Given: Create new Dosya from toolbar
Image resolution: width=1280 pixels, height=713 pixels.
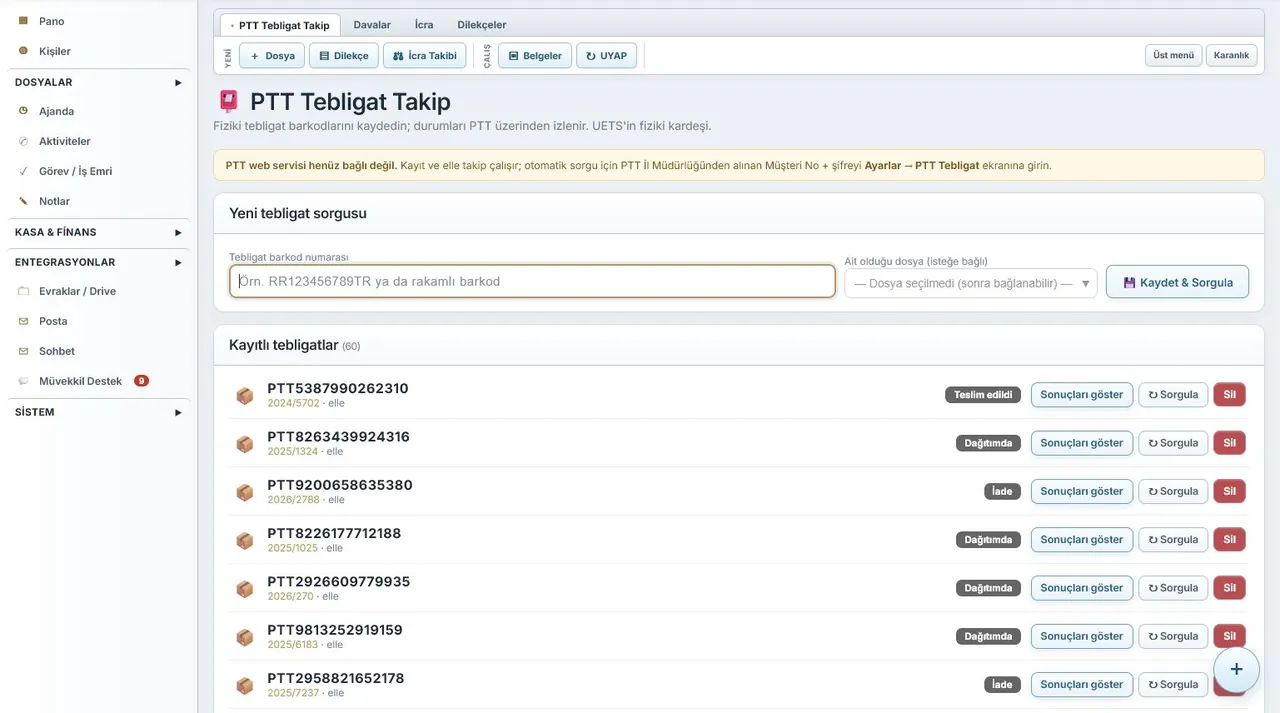Looking at the screenshot, I should click(272, 56).
